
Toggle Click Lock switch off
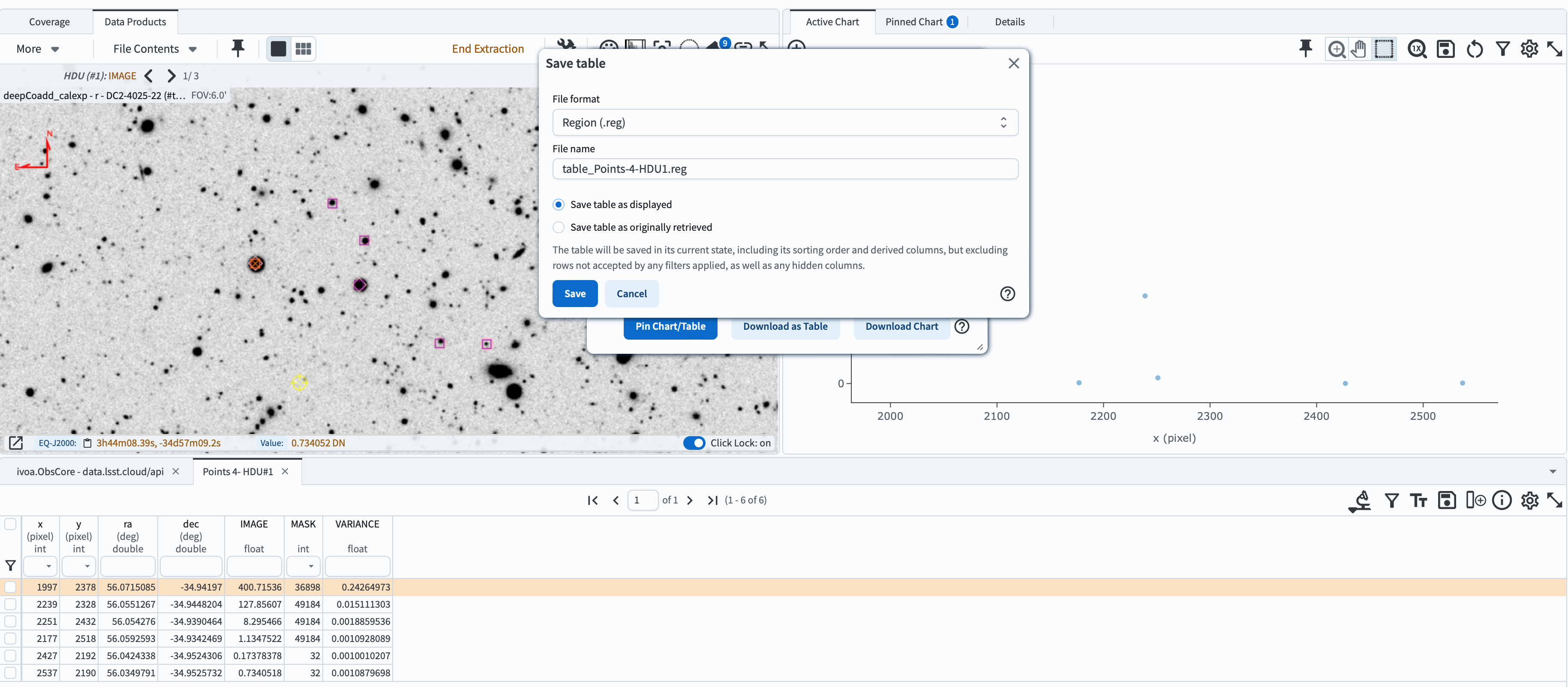point(693,443)
